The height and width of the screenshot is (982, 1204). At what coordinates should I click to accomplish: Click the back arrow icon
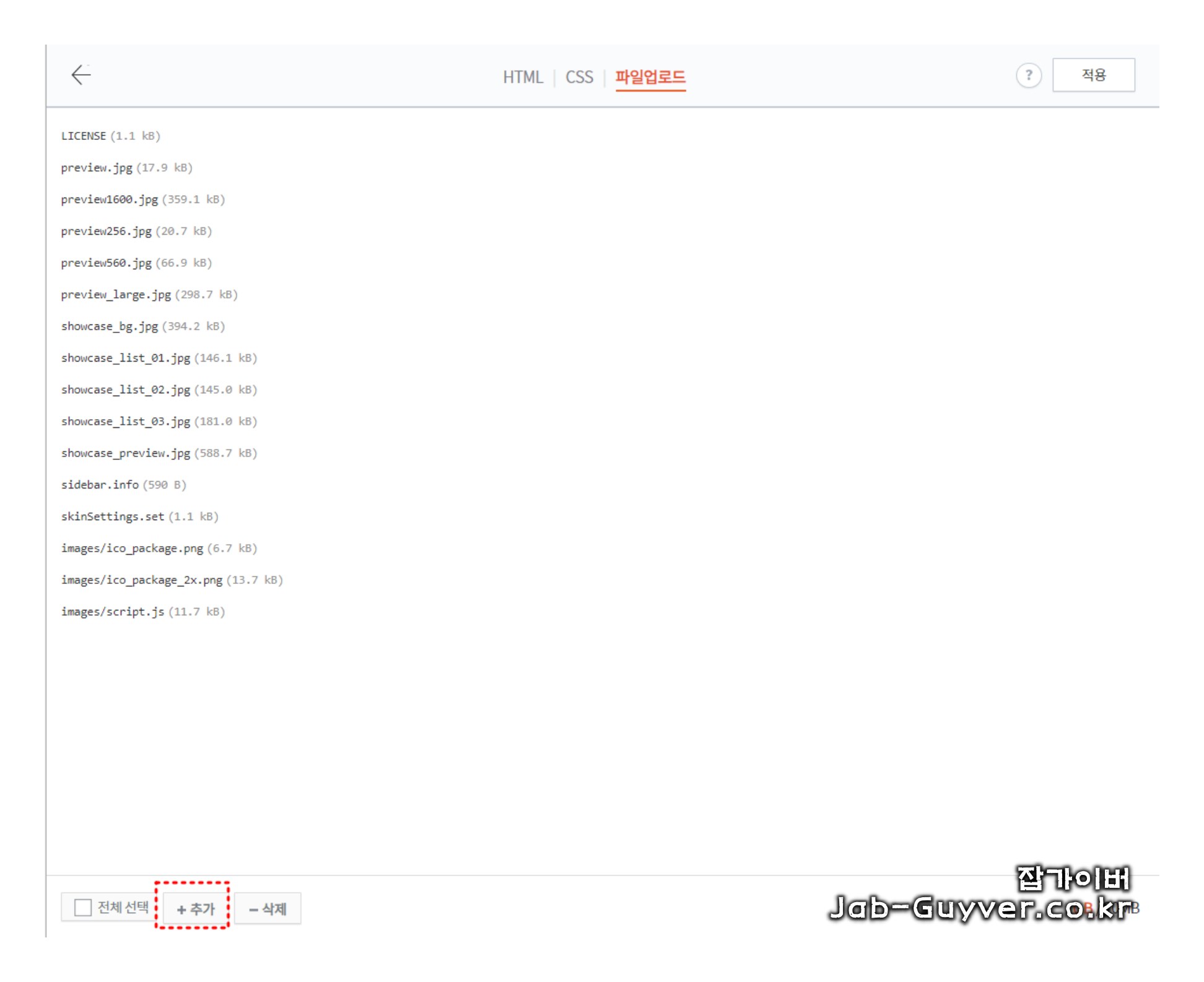coord(81,75)
